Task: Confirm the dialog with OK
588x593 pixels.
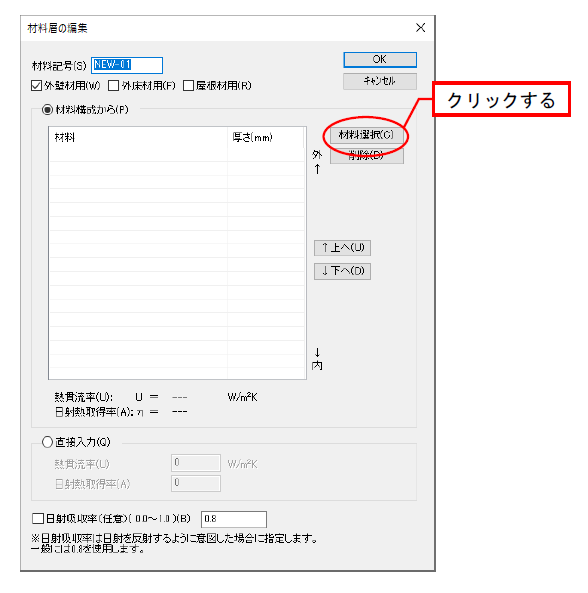Action: click(x=380, y=60)
